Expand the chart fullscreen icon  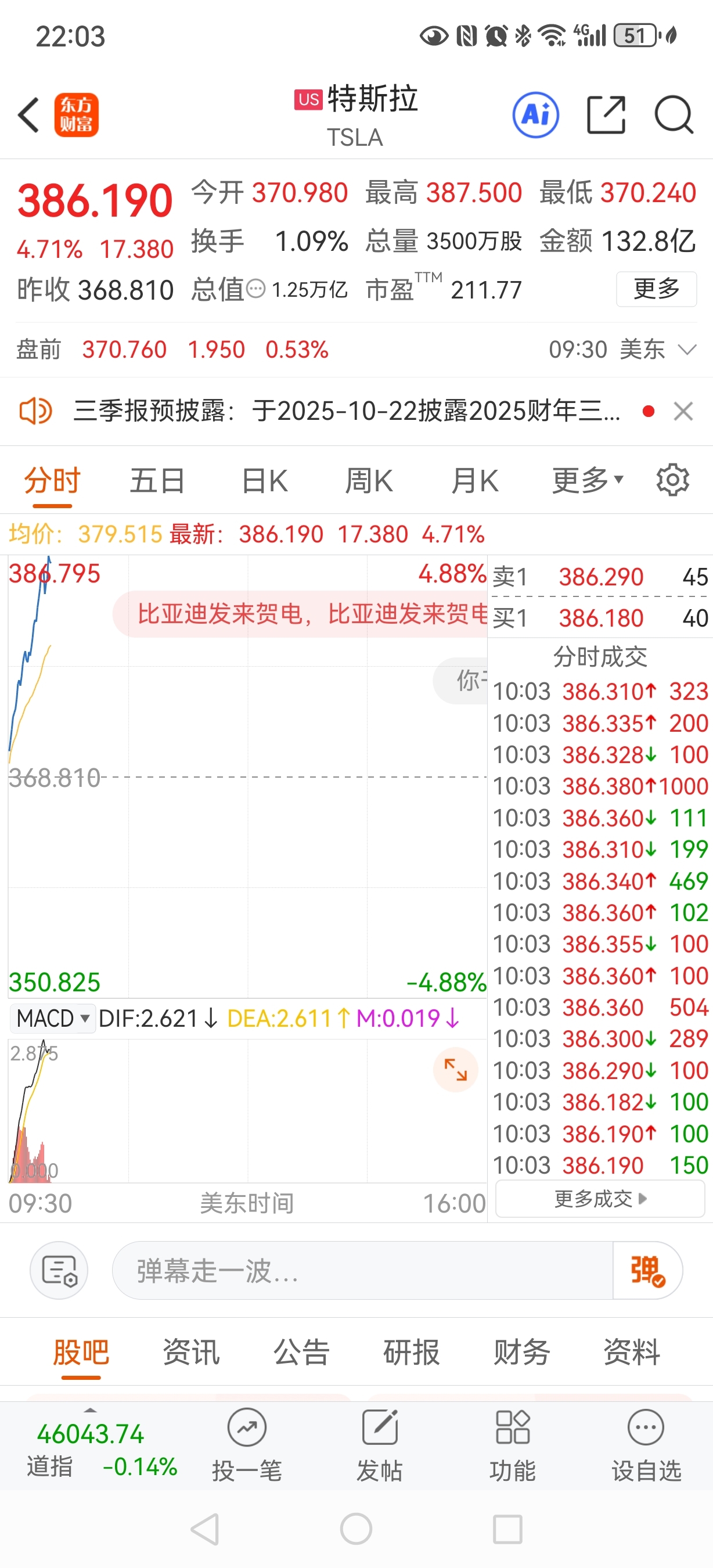(x=455, y=1070)
